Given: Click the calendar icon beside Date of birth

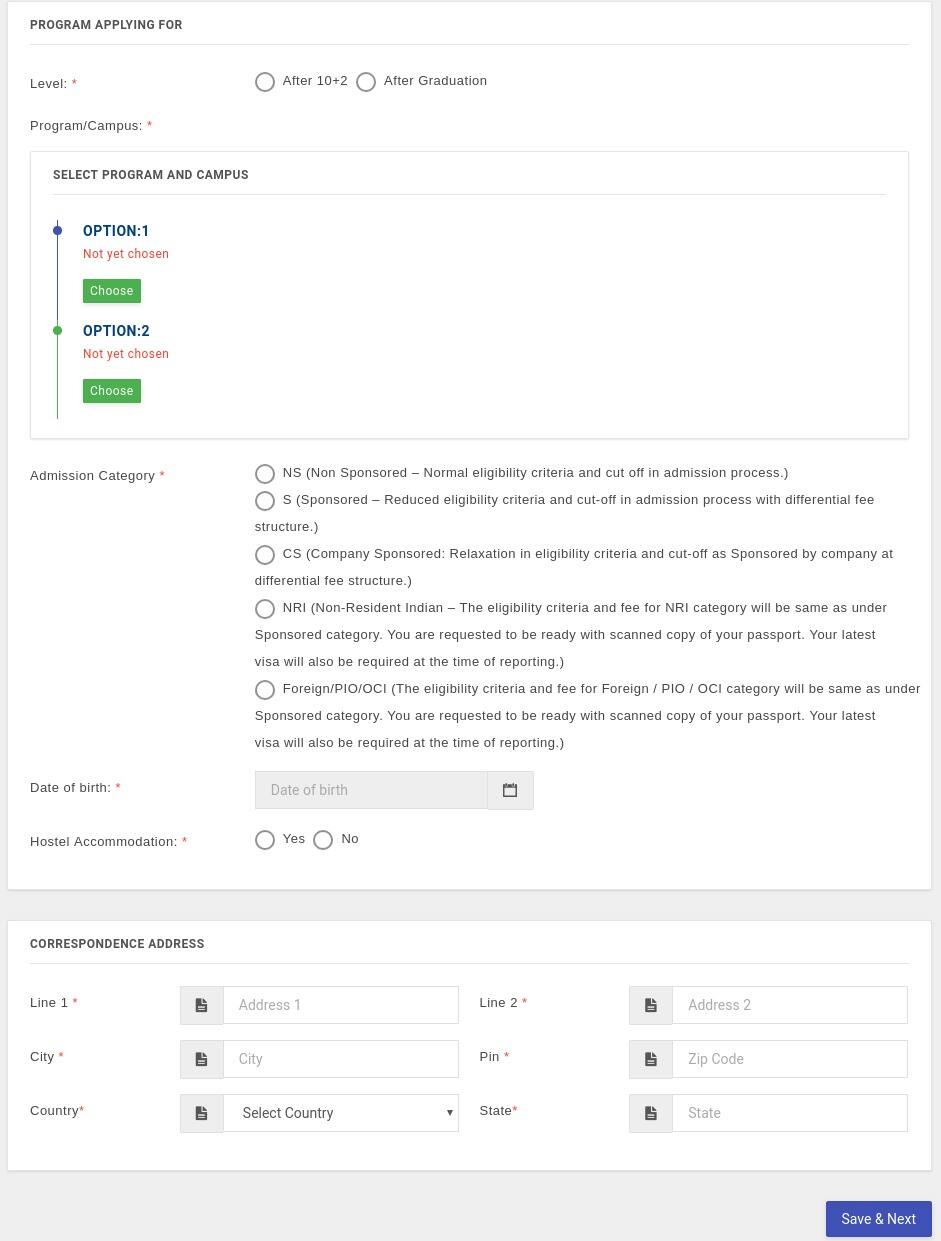Looking at the screenshot, I should tap(510, 790).
